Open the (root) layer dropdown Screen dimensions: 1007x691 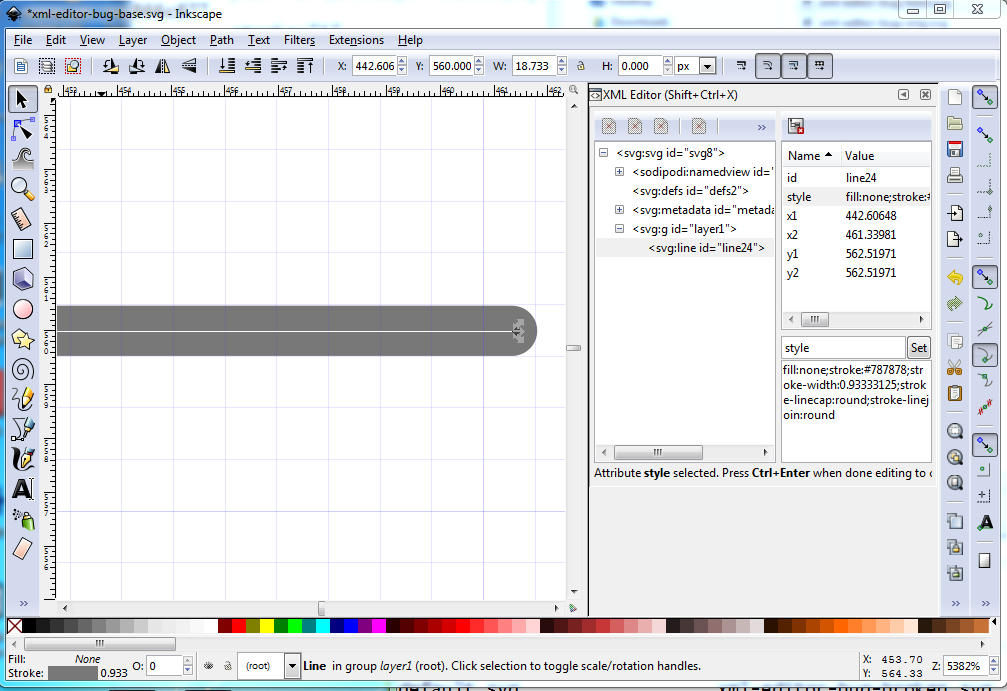(292, 666)
